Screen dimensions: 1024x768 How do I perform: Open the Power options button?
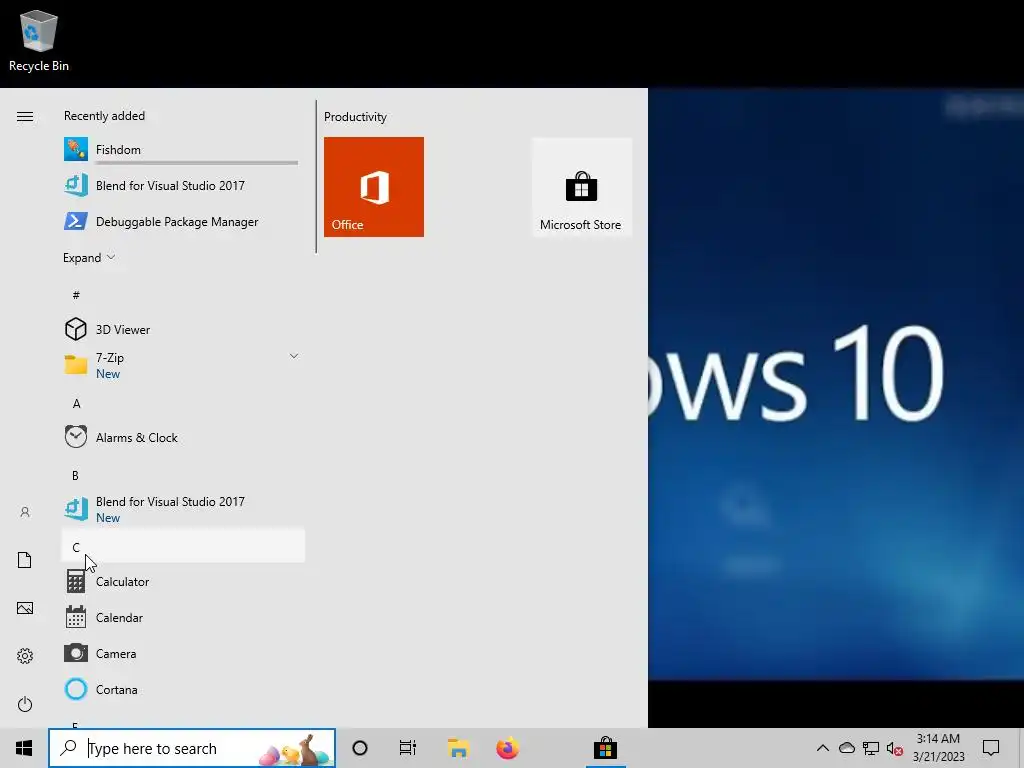pos(25,704)
